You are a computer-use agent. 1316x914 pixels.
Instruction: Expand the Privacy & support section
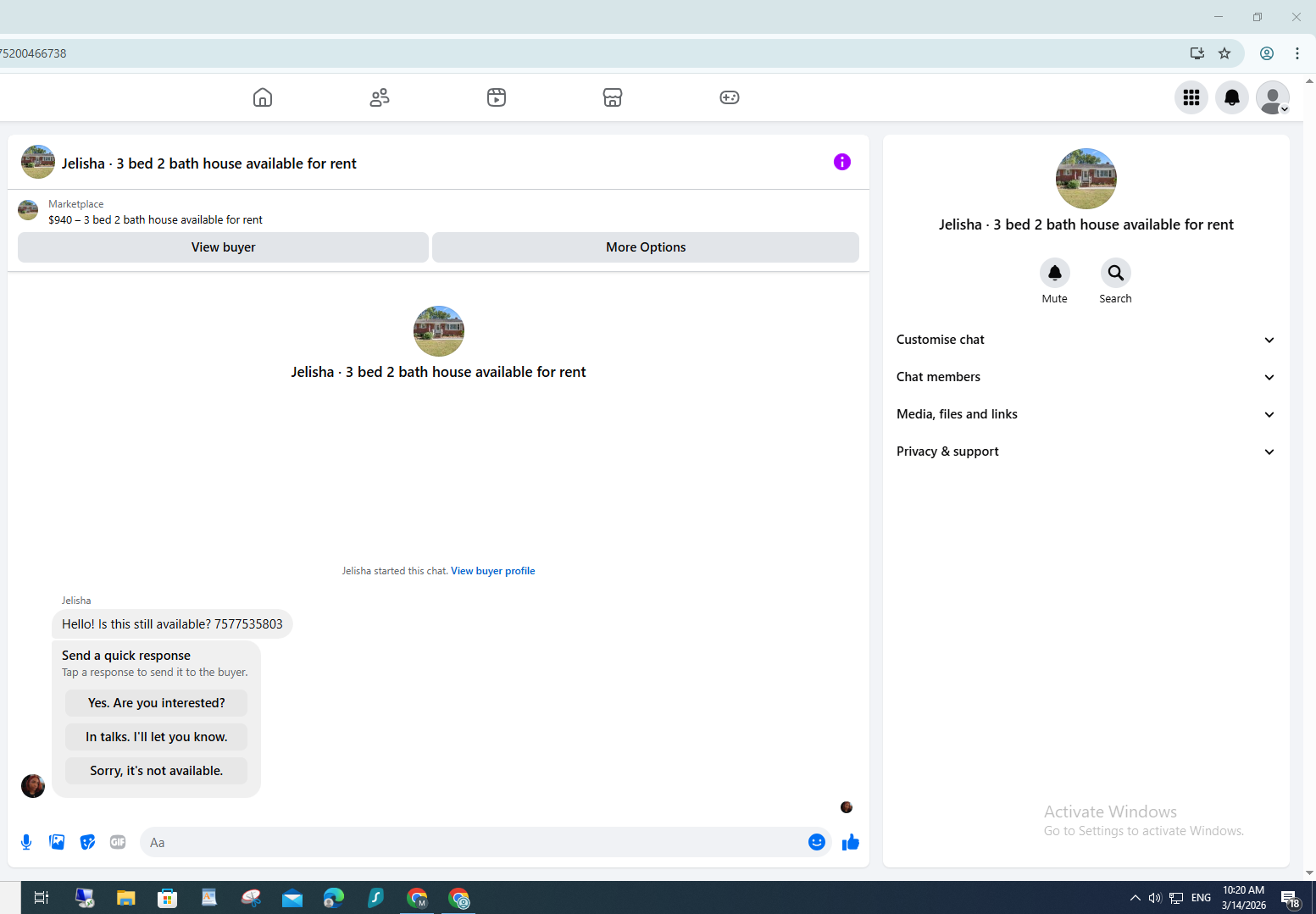(1086, 451)
